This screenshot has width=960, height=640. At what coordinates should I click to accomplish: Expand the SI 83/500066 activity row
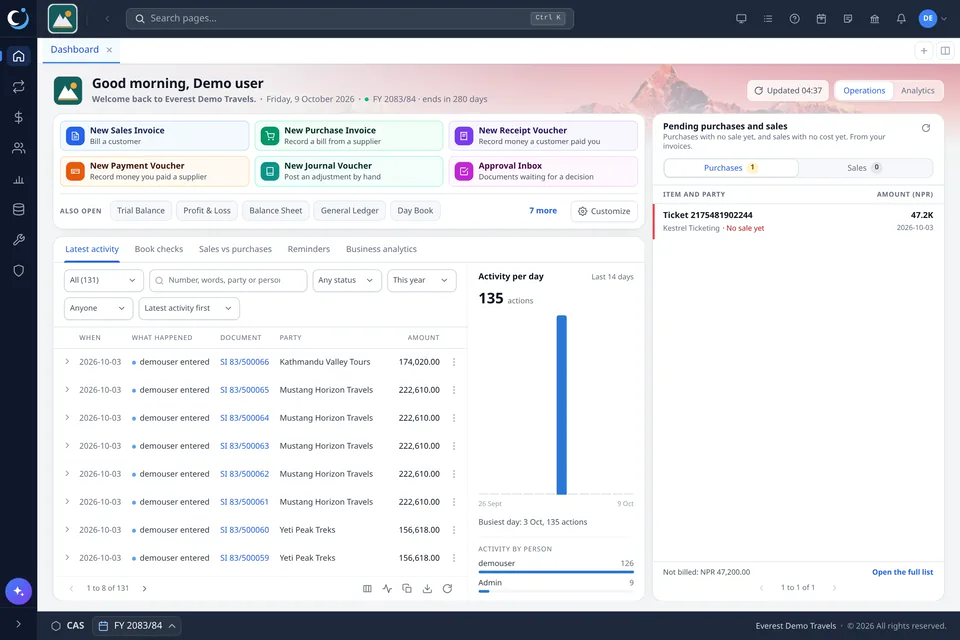click(x=67, y=362)
